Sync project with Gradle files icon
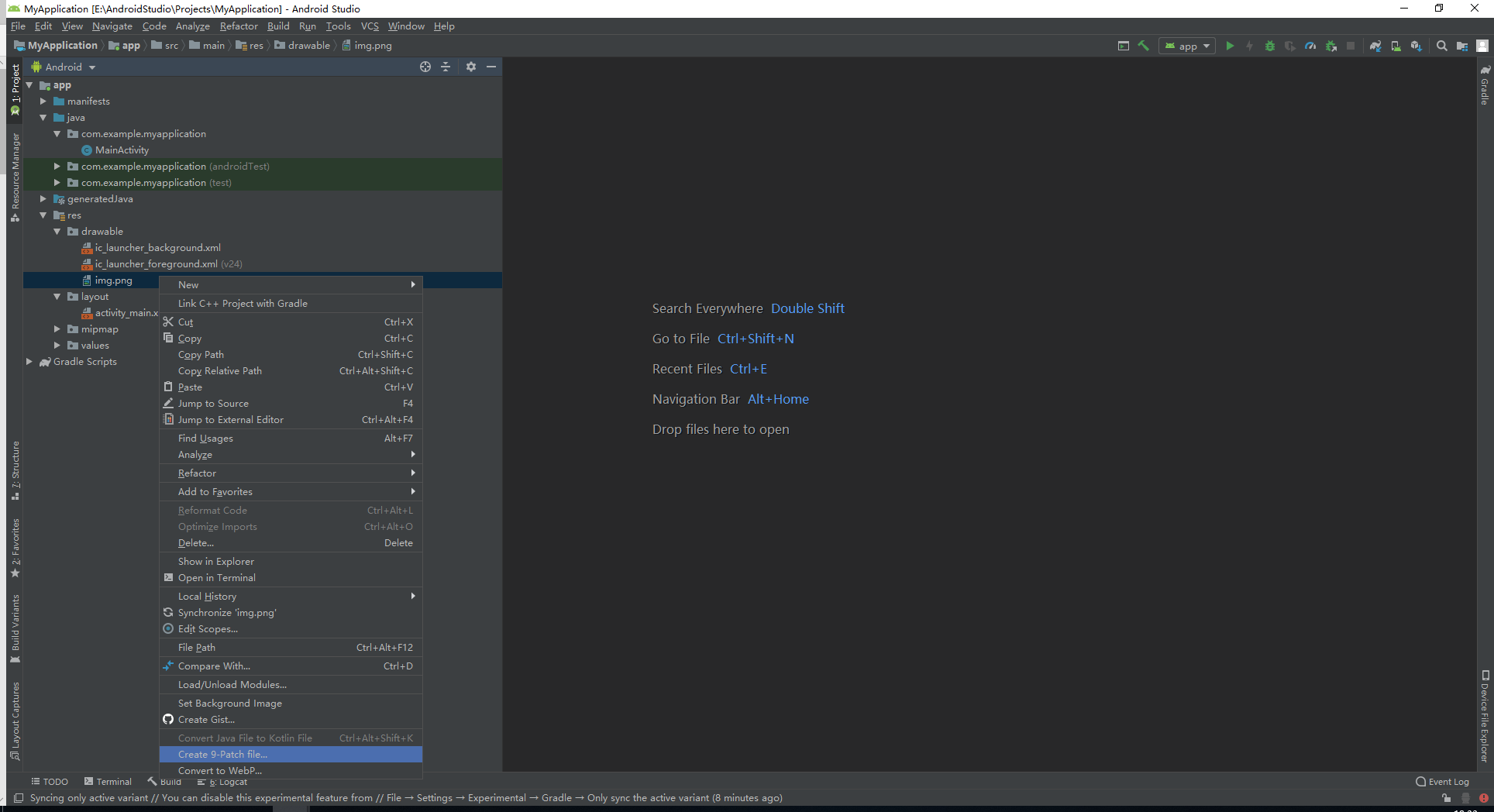The width and height of the screenshot is (1494, 812). [x=1375, y=46]
